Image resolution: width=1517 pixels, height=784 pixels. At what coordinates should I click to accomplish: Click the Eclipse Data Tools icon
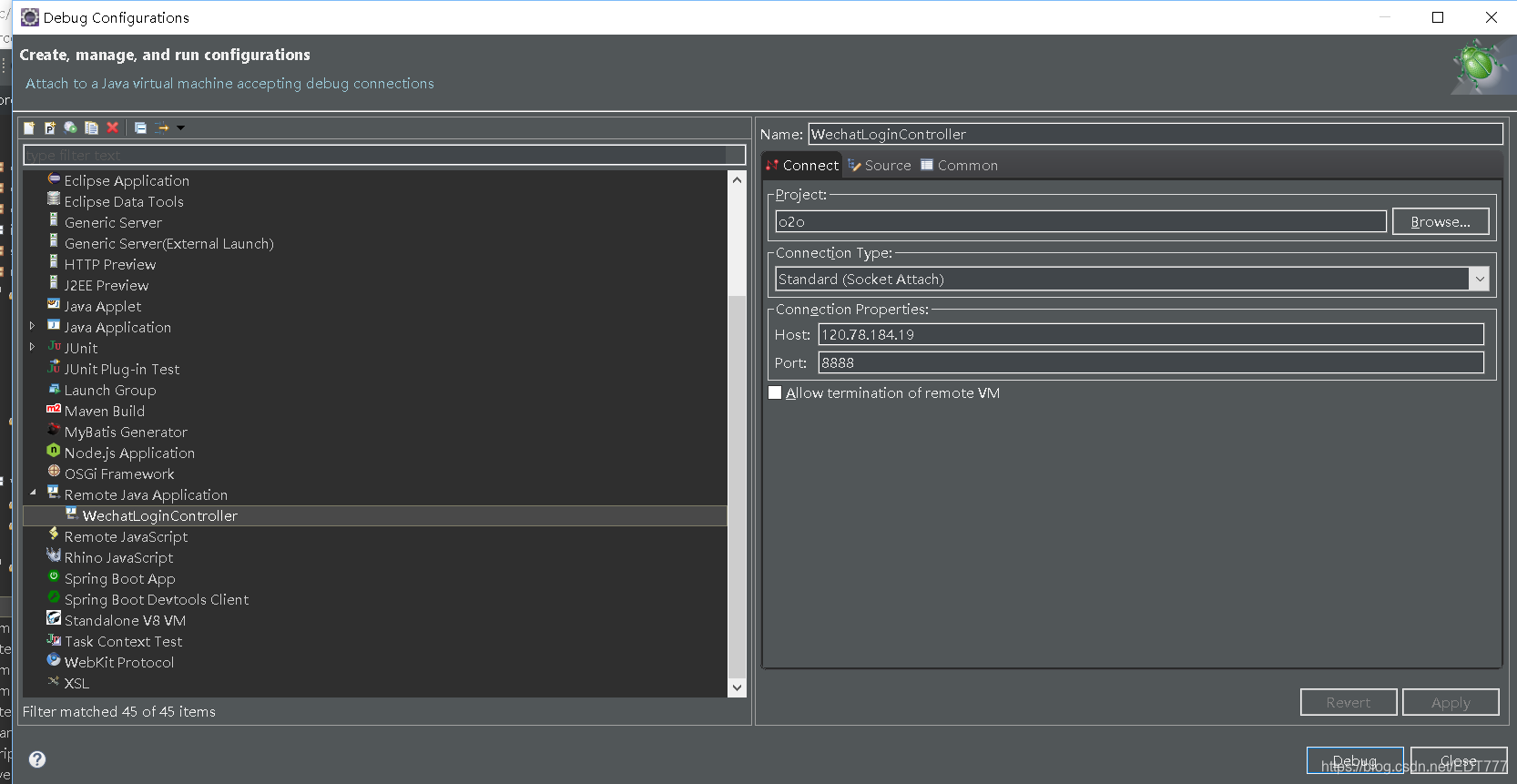click(54, 199)
